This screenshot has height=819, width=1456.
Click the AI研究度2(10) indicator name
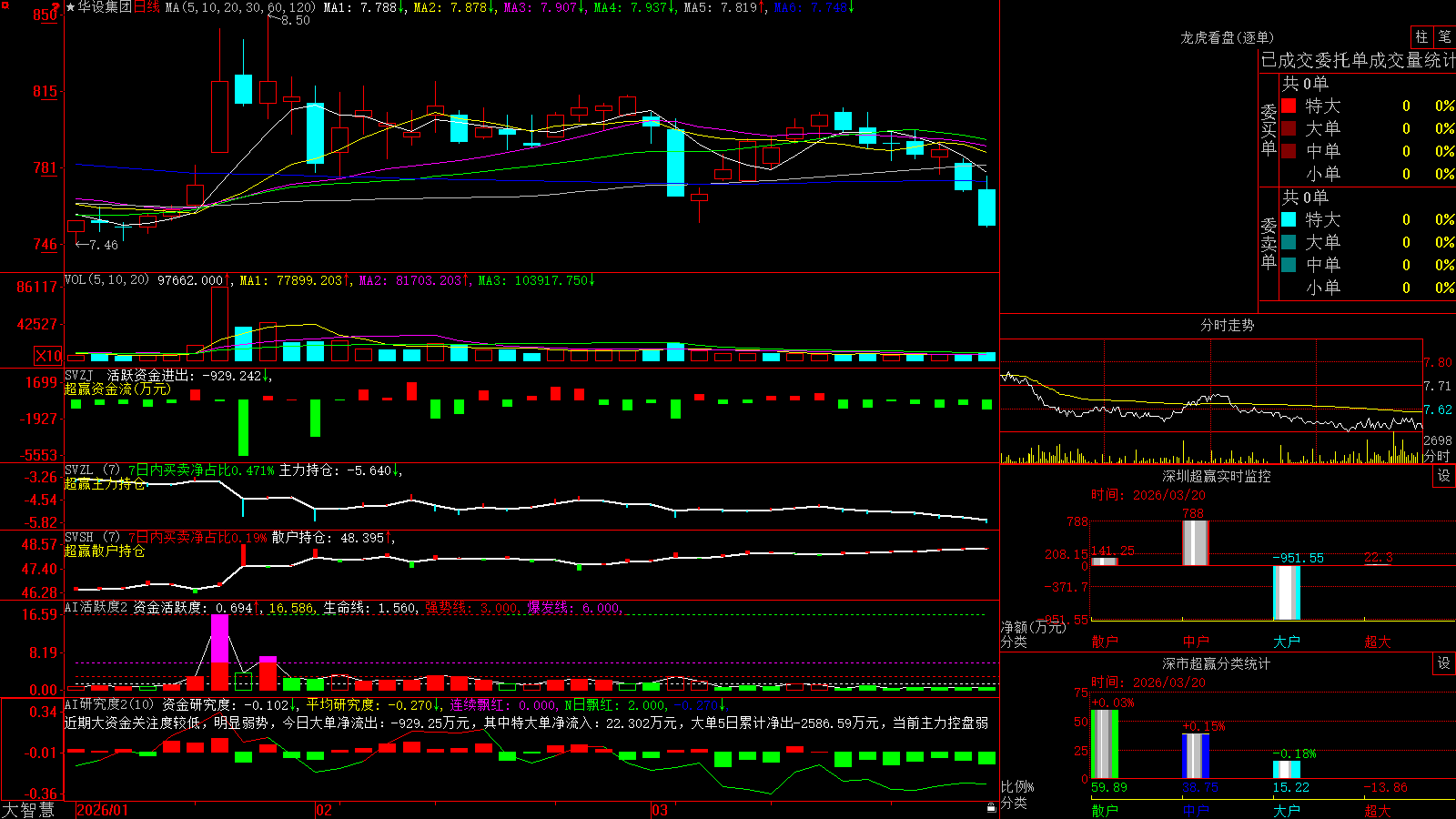(110, 704)
